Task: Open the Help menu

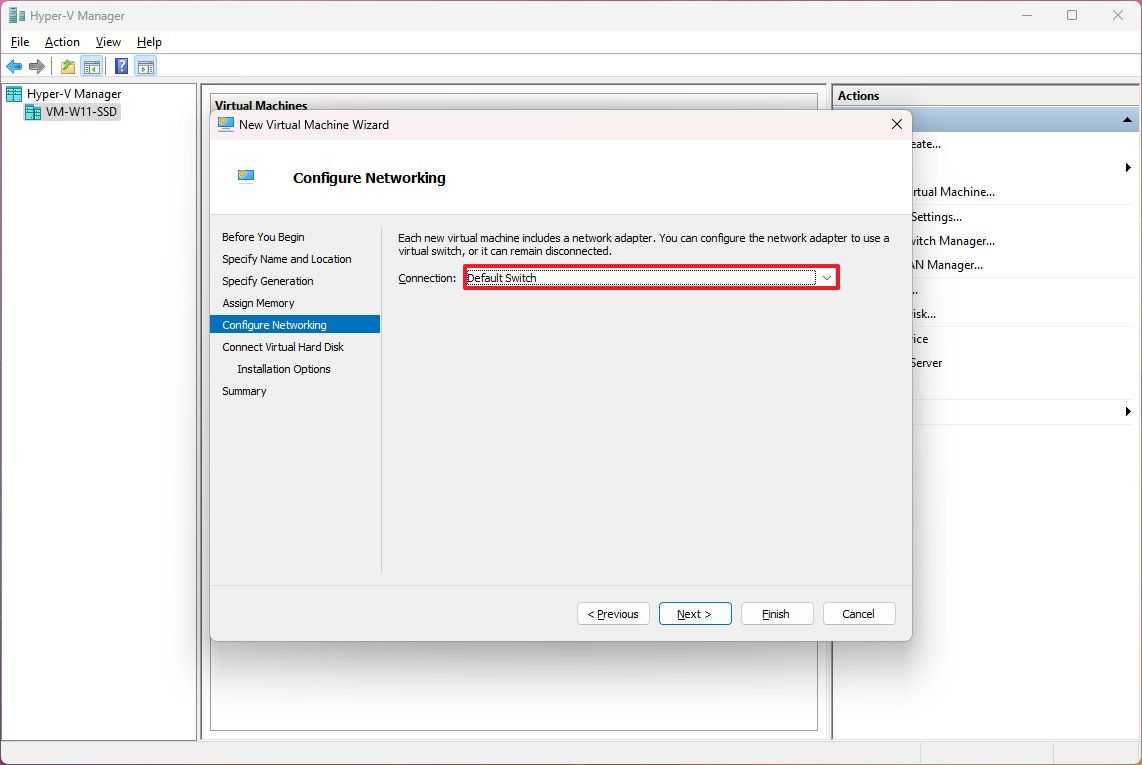Action: coord(149,42)
